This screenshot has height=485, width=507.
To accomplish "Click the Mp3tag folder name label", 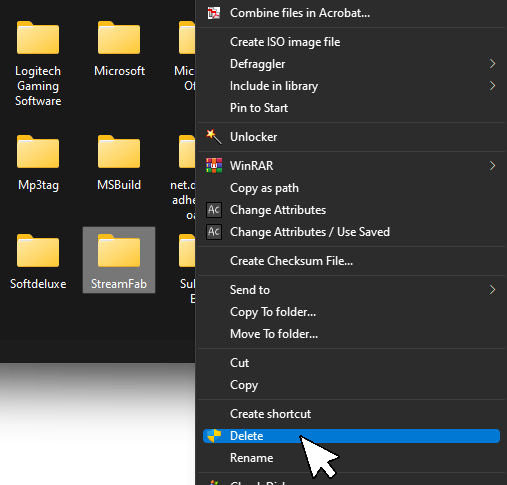I will pos(38,185).
